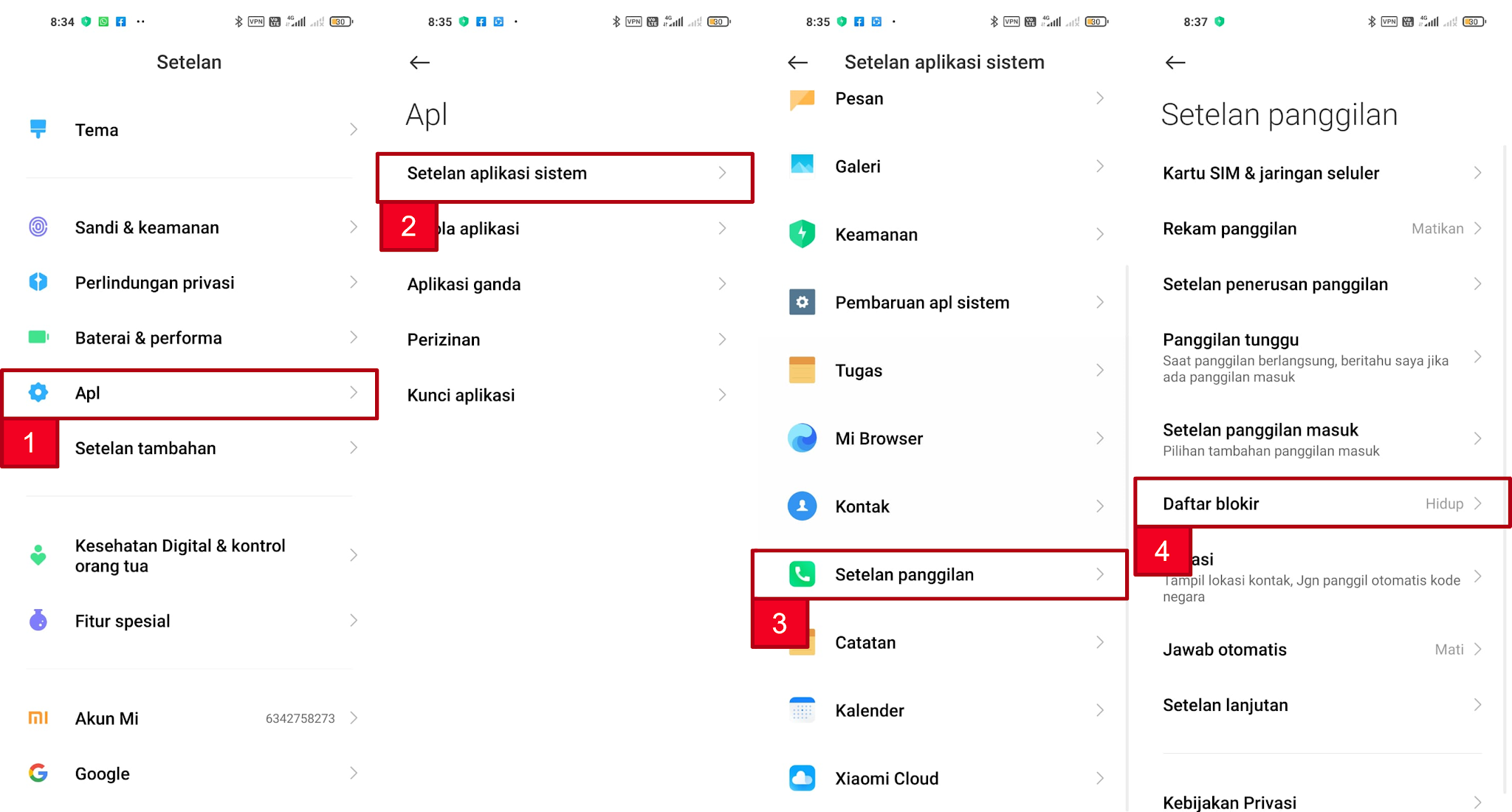Open the Kontak (Contacts) system app

pos(945,507)
